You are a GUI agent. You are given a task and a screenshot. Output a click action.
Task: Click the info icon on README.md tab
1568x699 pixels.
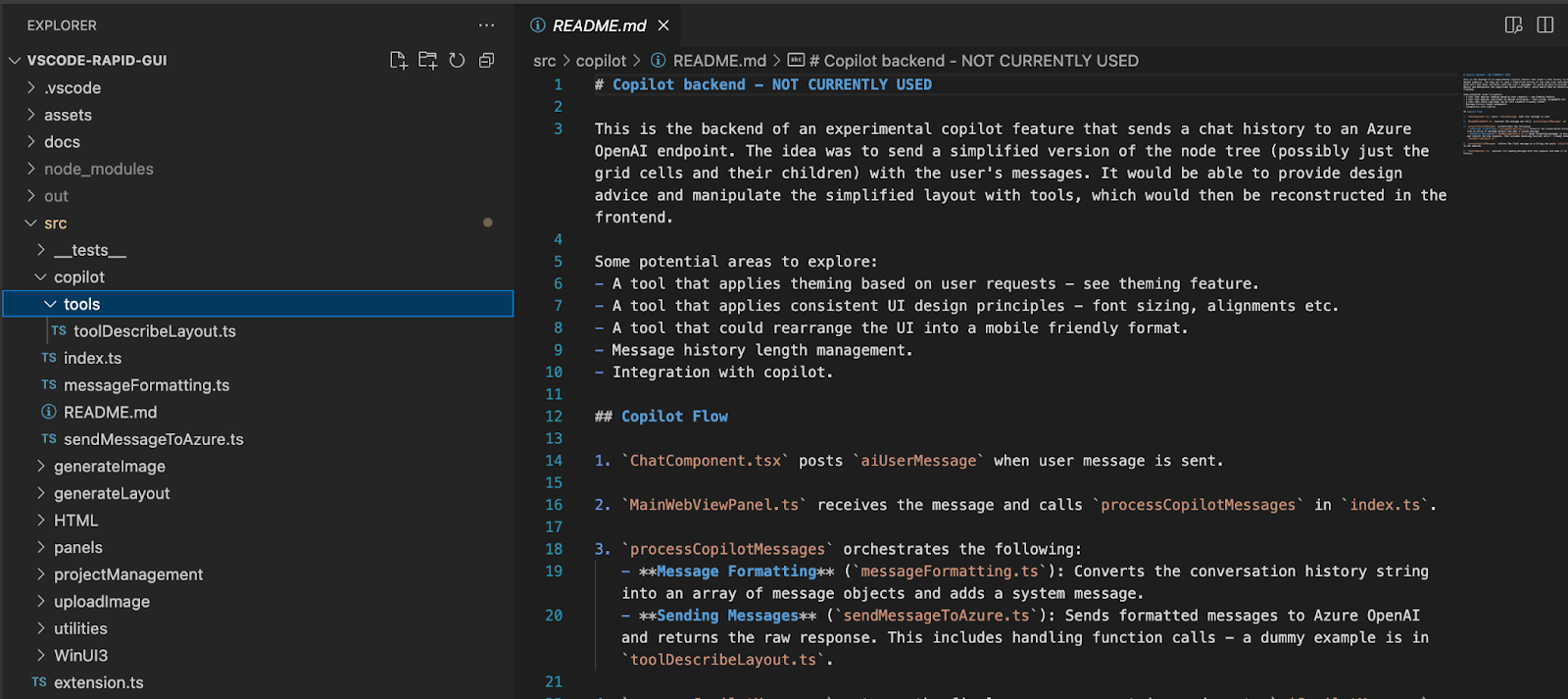point(538,25)
